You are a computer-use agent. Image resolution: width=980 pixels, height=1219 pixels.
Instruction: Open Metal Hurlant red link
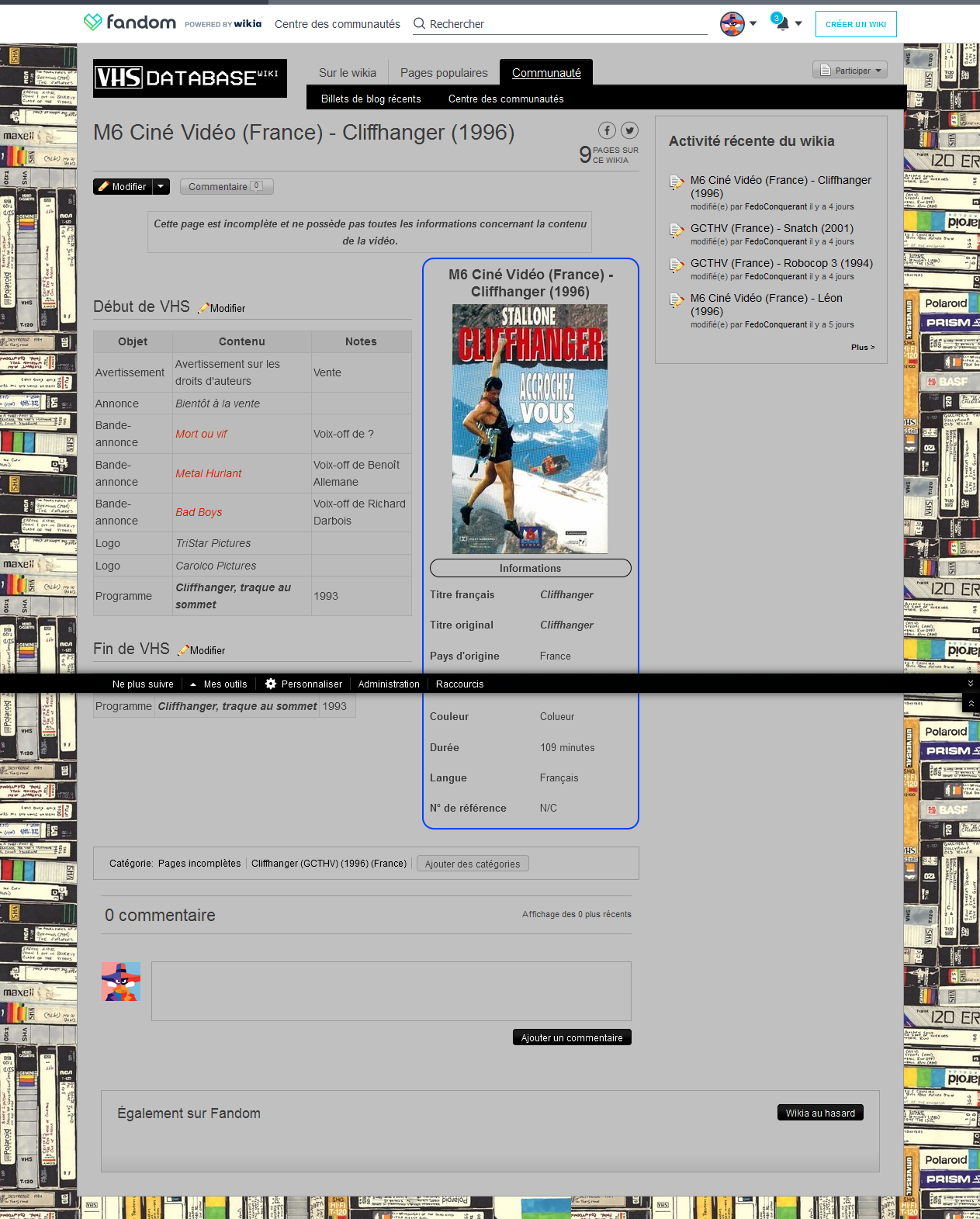click(x=208, y=473)
